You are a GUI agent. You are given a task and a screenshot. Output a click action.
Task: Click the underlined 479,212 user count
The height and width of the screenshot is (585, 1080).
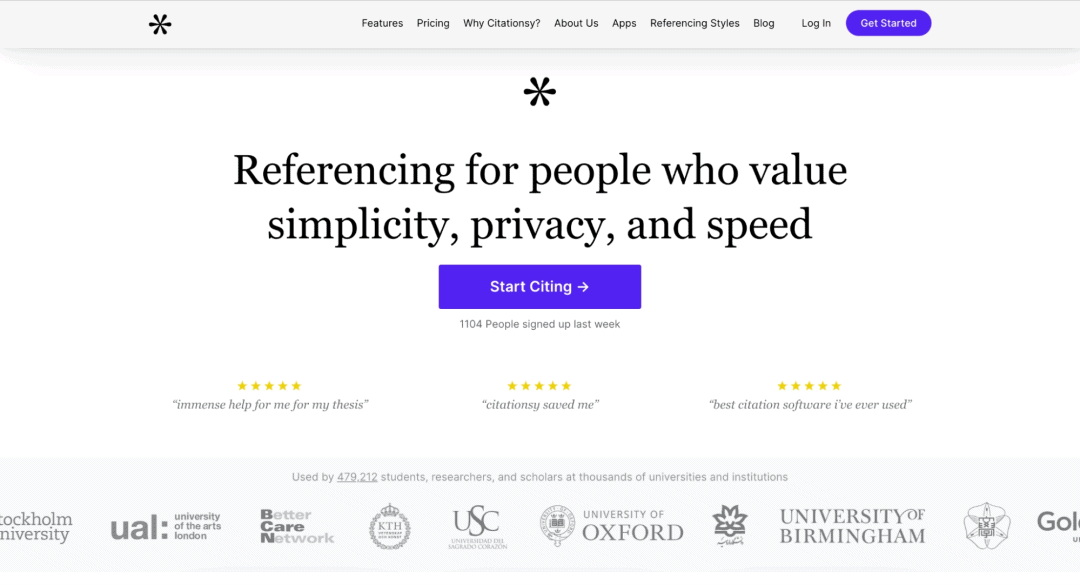[x=357, y=477]
